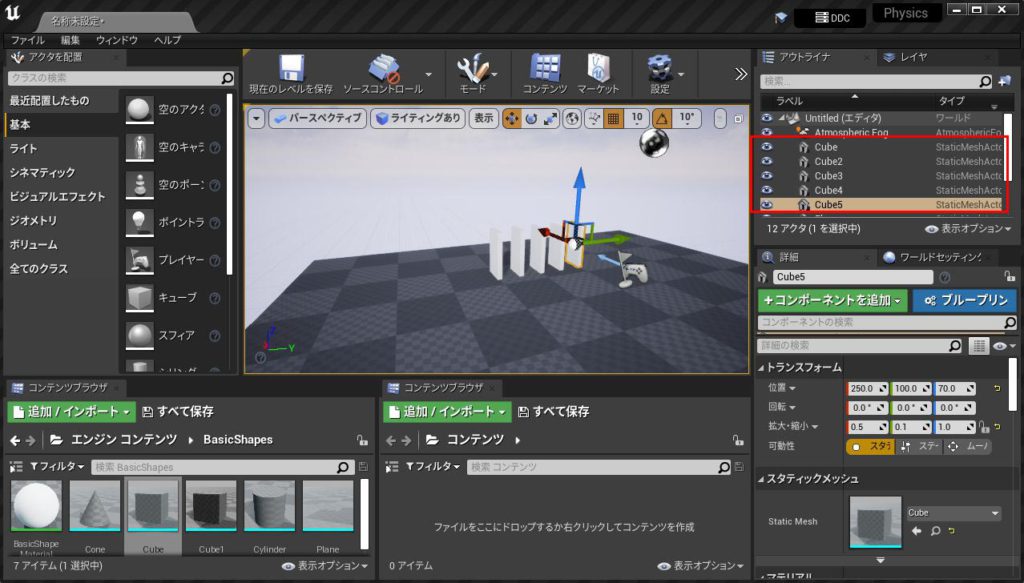Click the Point Light bulb icon

coord(139,223)
